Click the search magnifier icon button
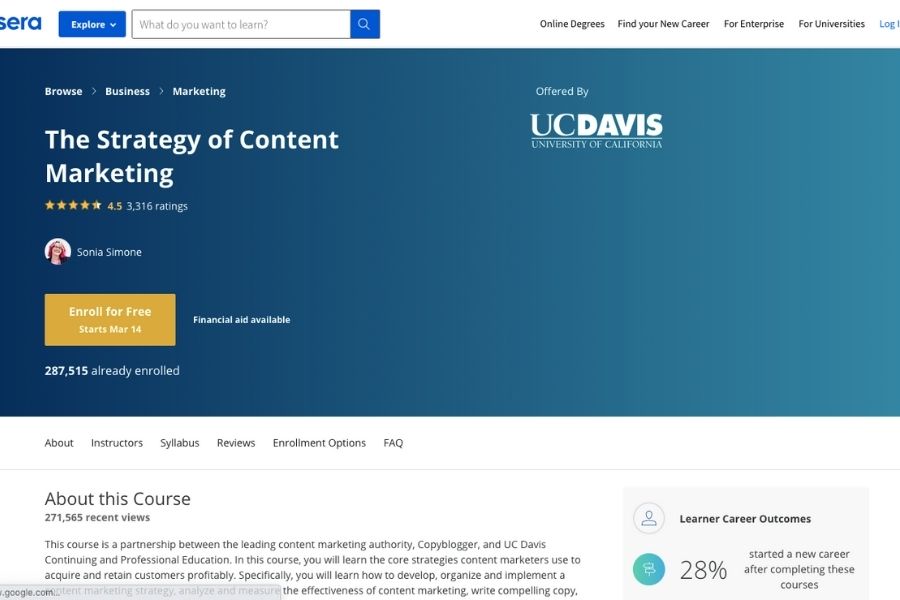900x600 pixels. (364, 24)
